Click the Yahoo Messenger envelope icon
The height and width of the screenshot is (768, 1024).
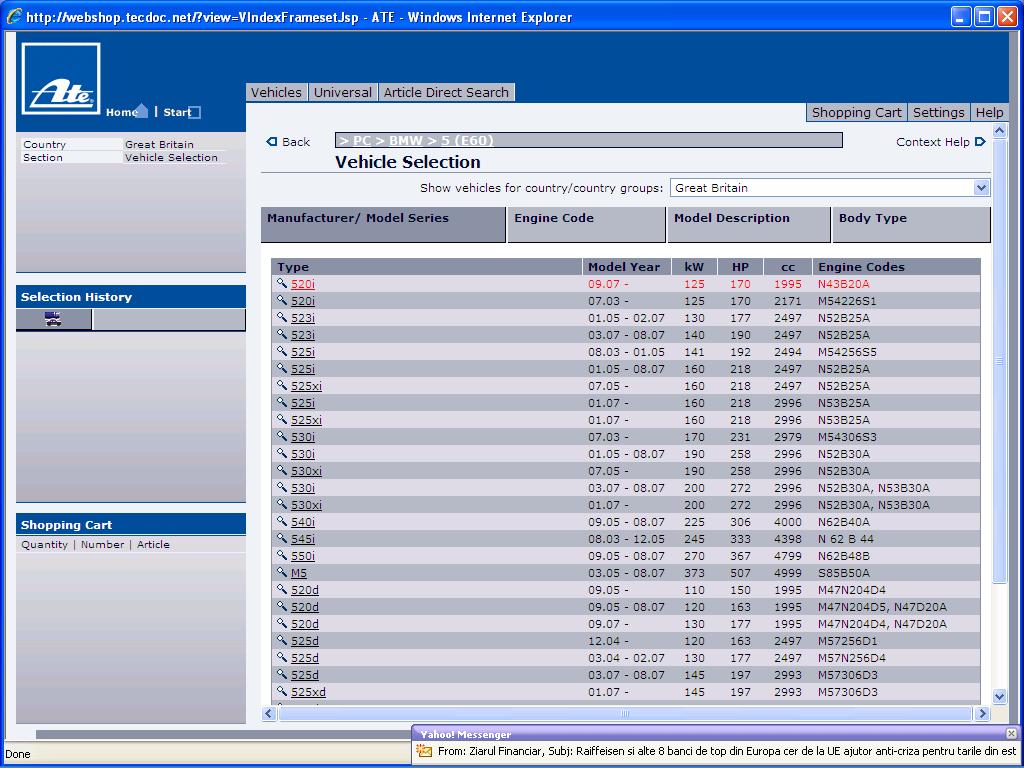click(424, 751)
